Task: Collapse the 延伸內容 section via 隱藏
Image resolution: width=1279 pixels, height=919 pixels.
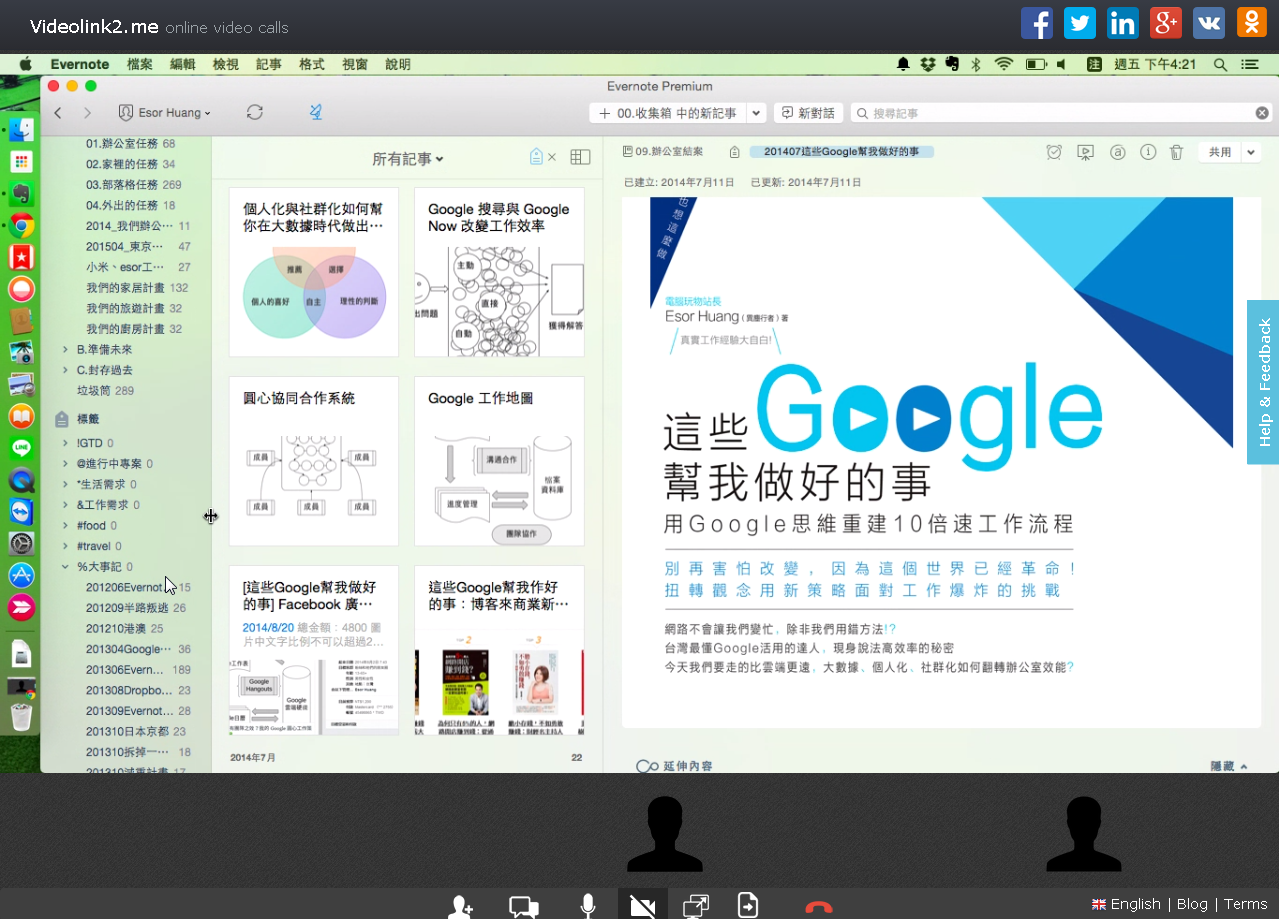Action: coord(1229,766)
